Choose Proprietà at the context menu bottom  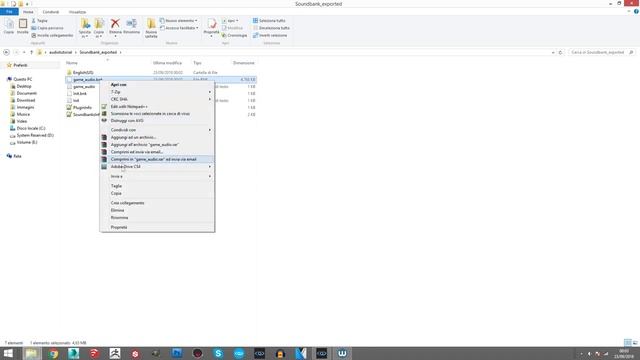click(x=157, y=227)
